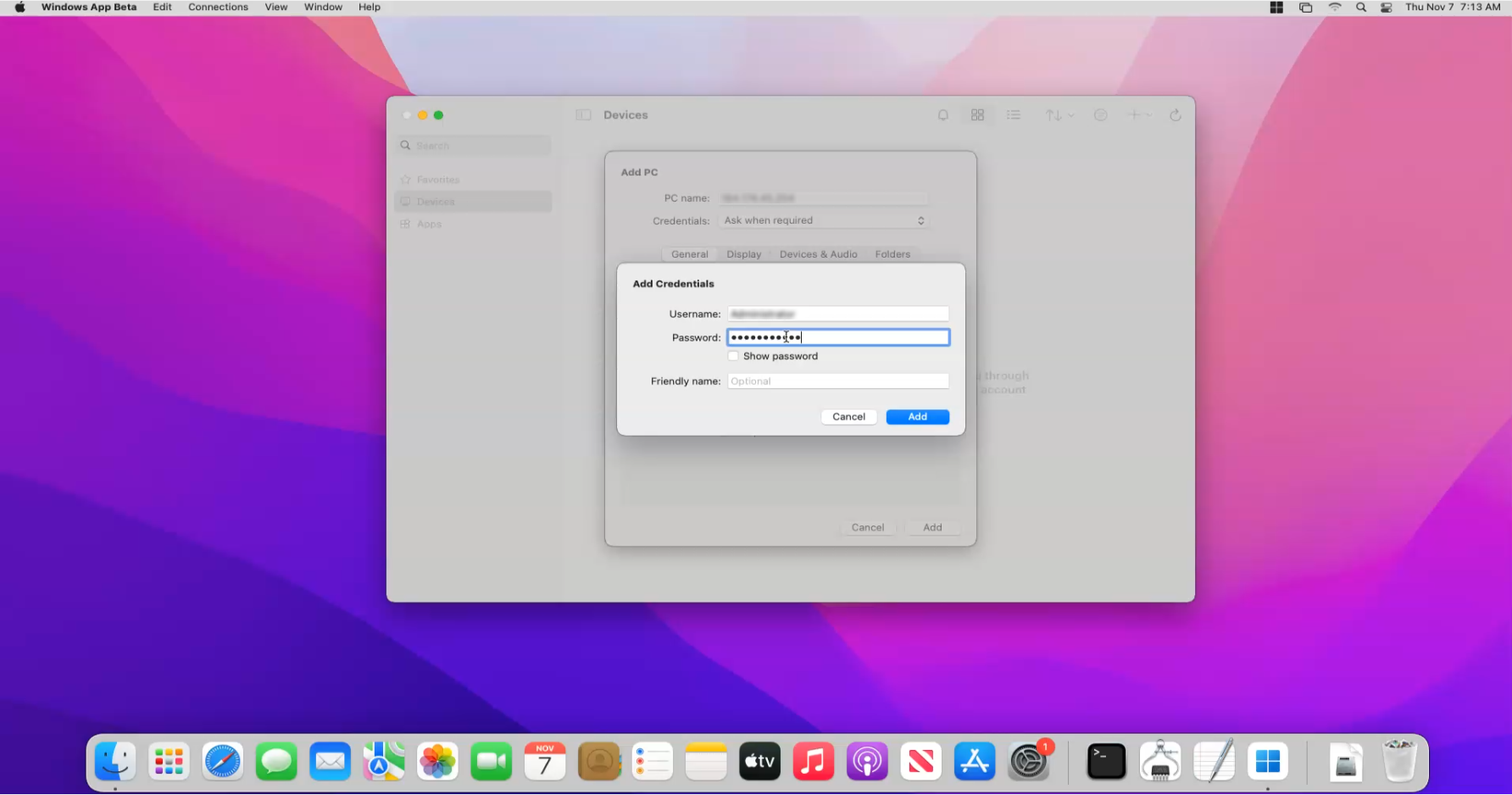Select Favorites in the sidebar

tap(437, 180)
